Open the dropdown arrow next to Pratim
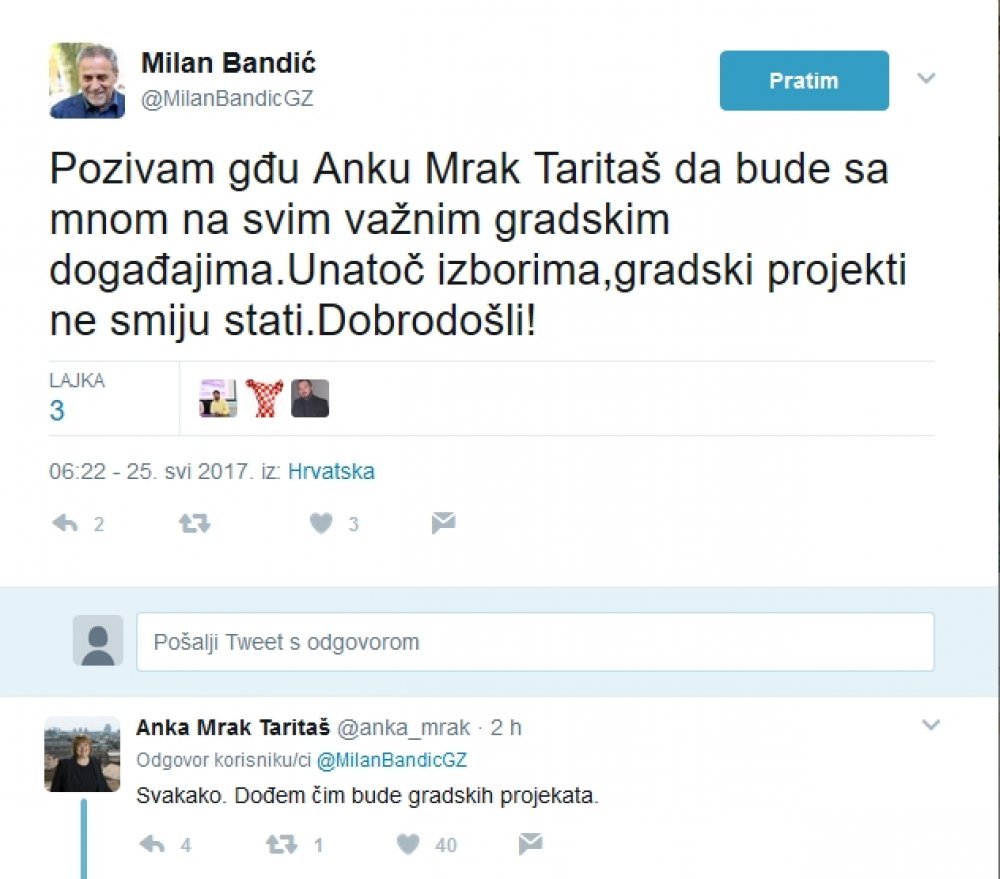This screenshot has height=879, width=1000. tap(926, 78)
